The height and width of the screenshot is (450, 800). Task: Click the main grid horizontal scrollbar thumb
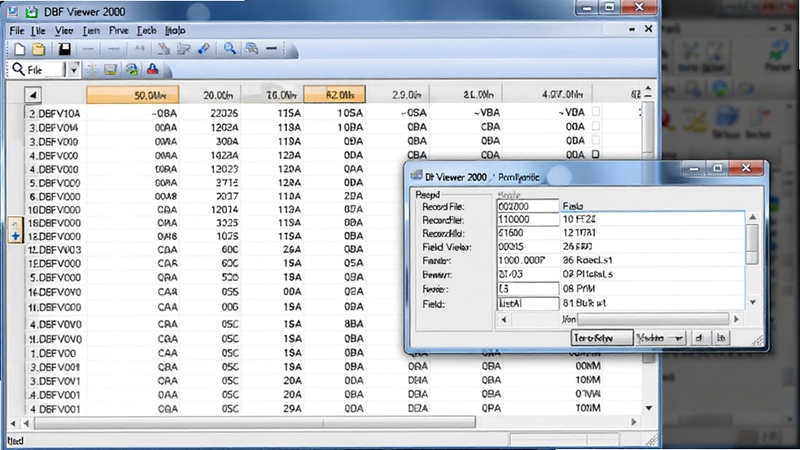pos(255,422)
